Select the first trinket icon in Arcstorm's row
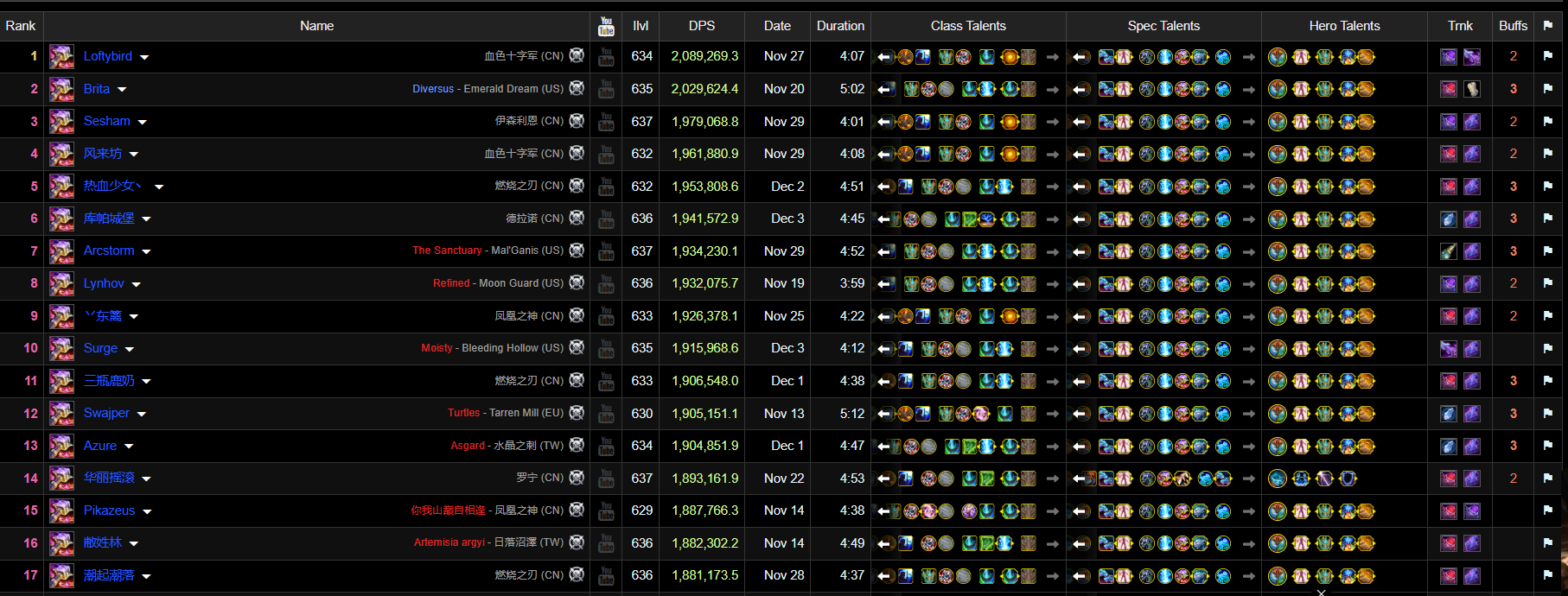Image resolution: width=1568 pixels, height=596 pixels. [x=1449, y=251]
